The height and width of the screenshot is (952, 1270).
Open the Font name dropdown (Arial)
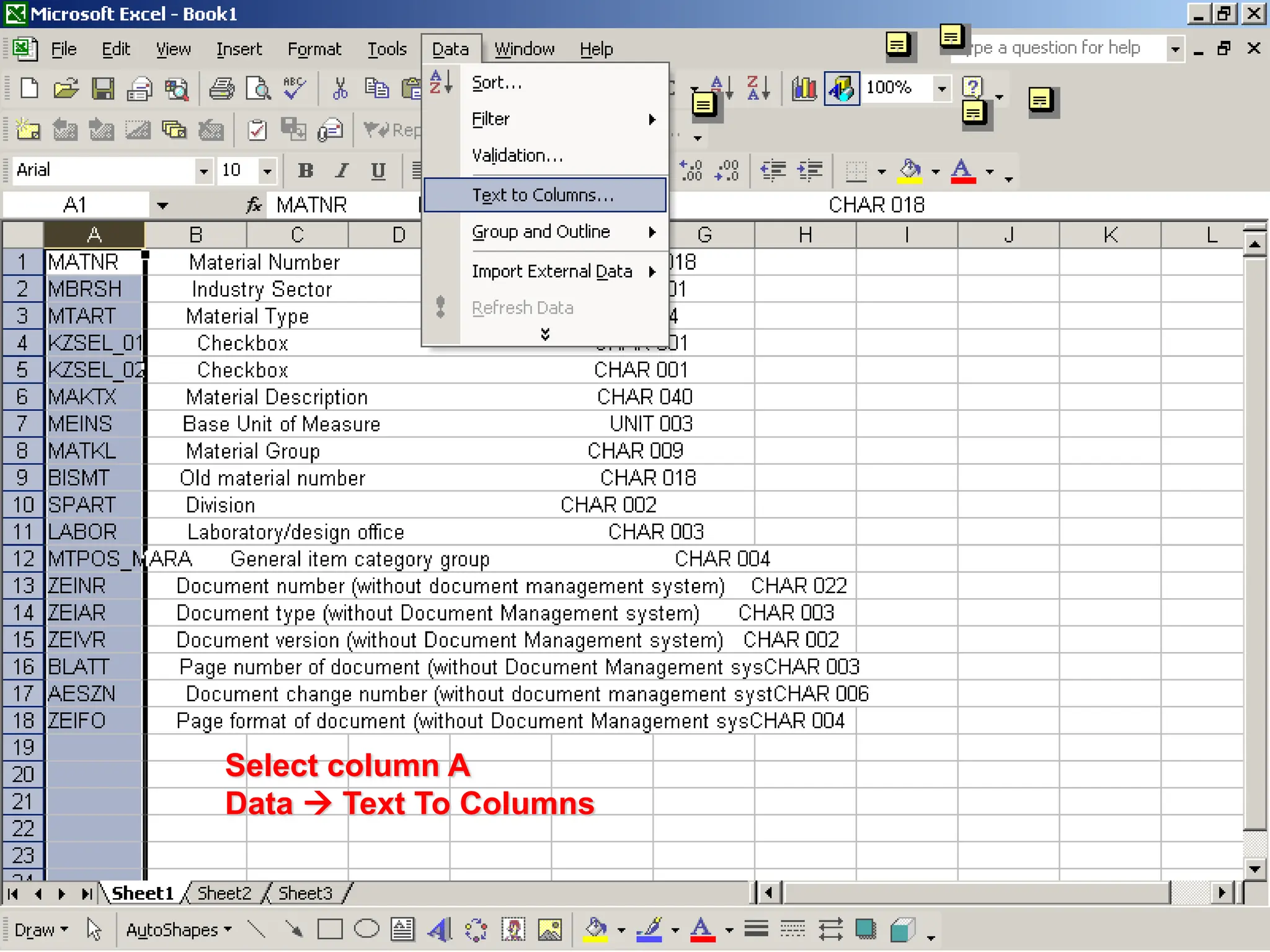tap(203, 170)
